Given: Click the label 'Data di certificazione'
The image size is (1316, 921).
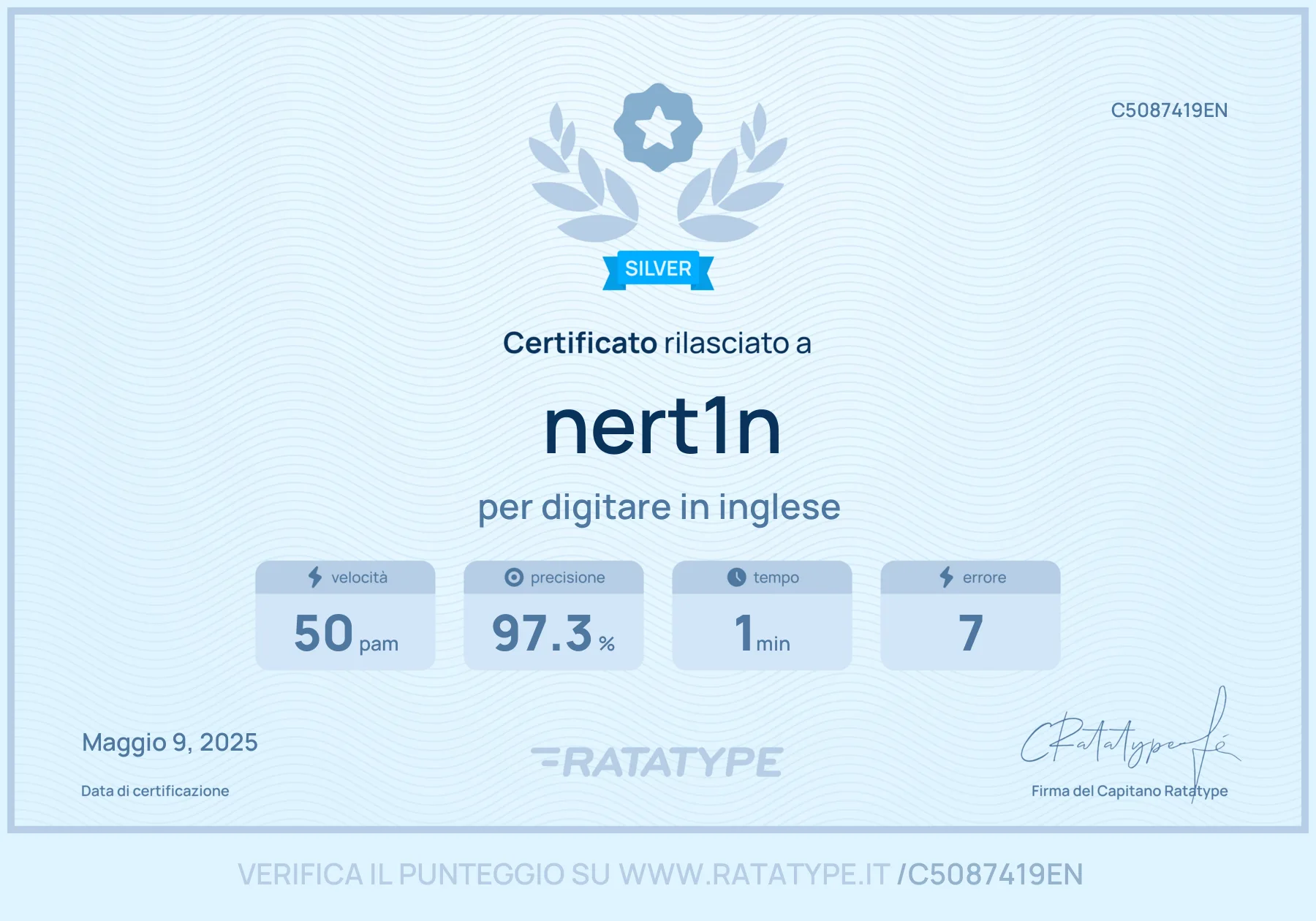Looking at the screenshot, I should pos(155,791).
